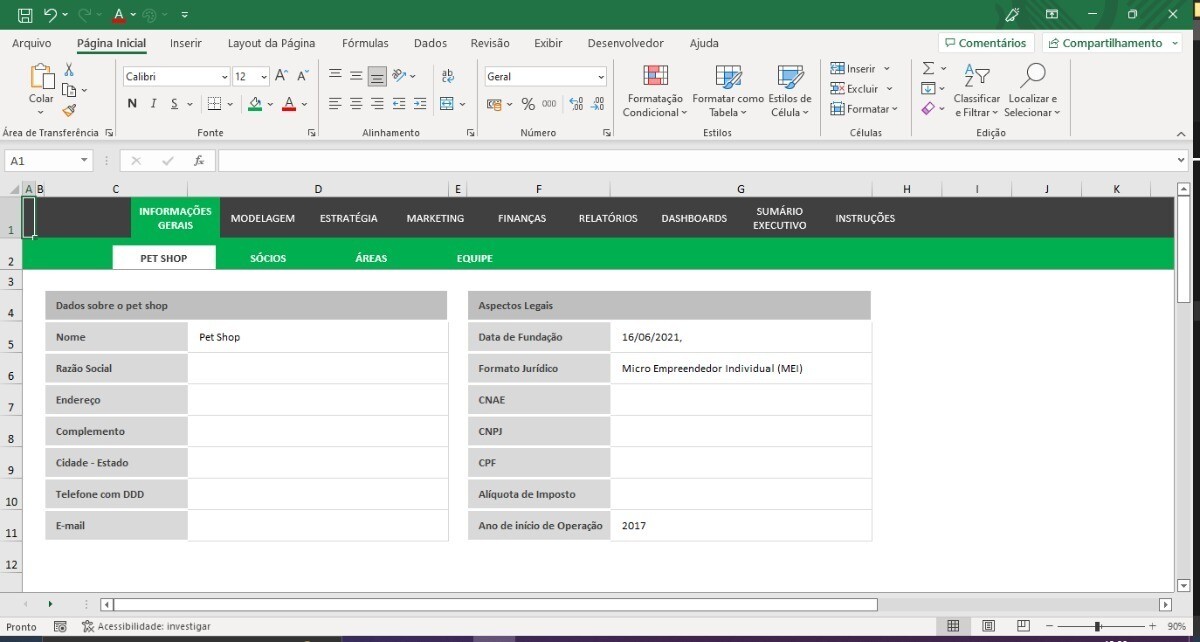This screenshot has height=642, width=1200.
Task: Switch to Page Layout view in status bar
Action: point(987,626)
